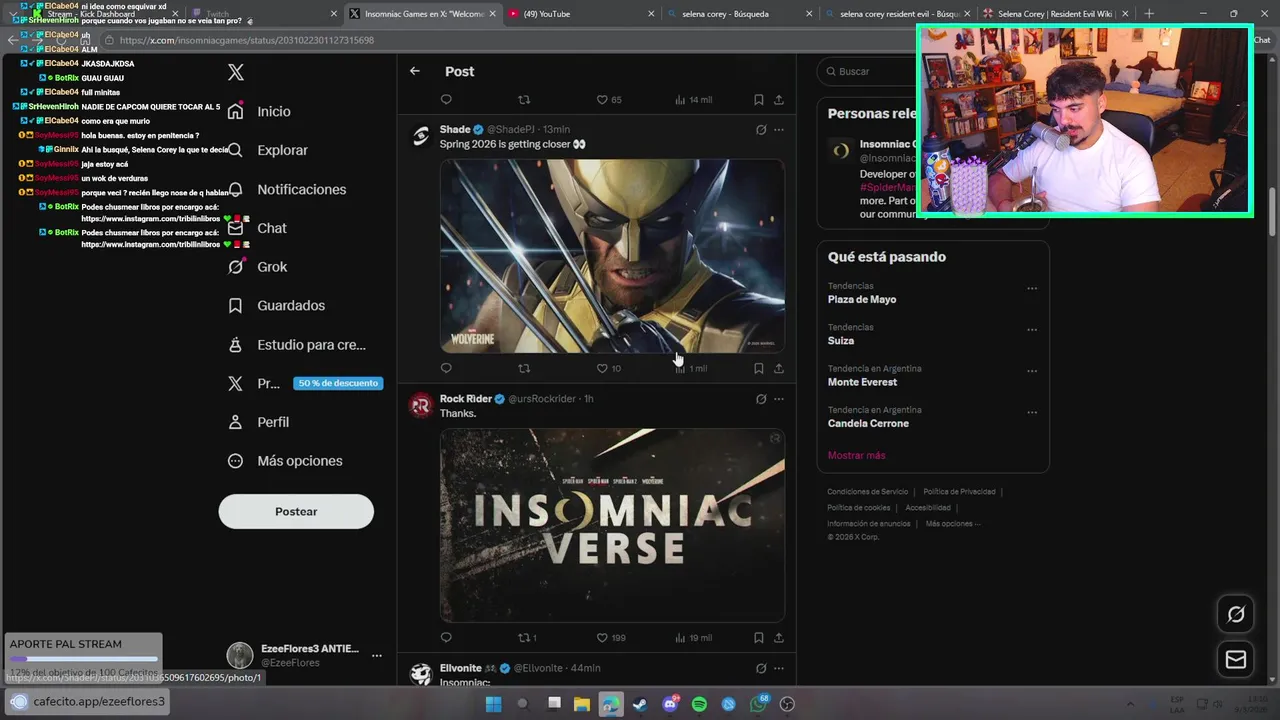Screen dimensions: 1280x720
Task: Like the top post with 65 likes
Action: (609, 100)
